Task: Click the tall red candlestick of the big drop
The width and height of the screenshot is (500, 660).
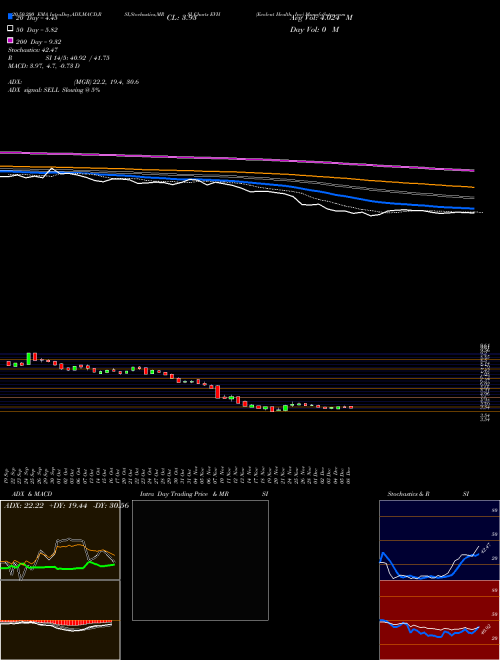Action: tap(218, 391)
